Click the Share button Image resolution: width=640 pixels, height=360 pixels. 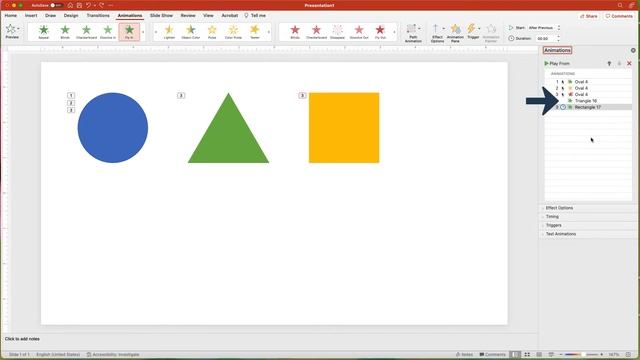[588, 16]
